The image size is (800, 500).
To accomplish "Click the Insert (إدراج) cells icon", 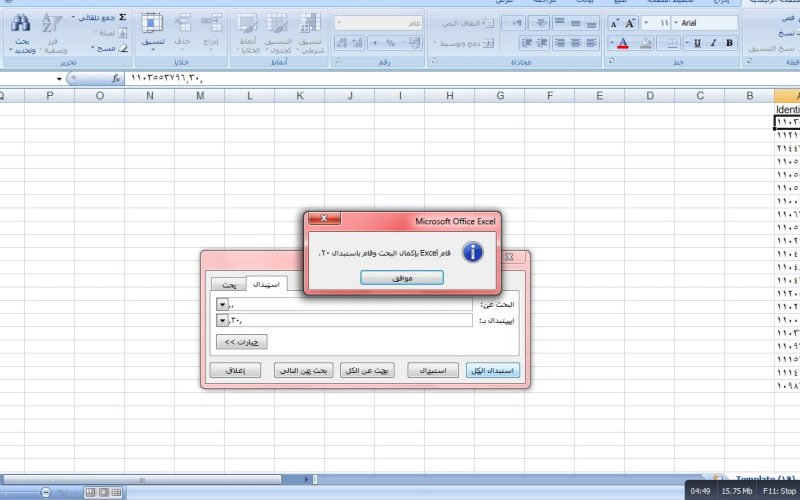I will click(211, 23).
